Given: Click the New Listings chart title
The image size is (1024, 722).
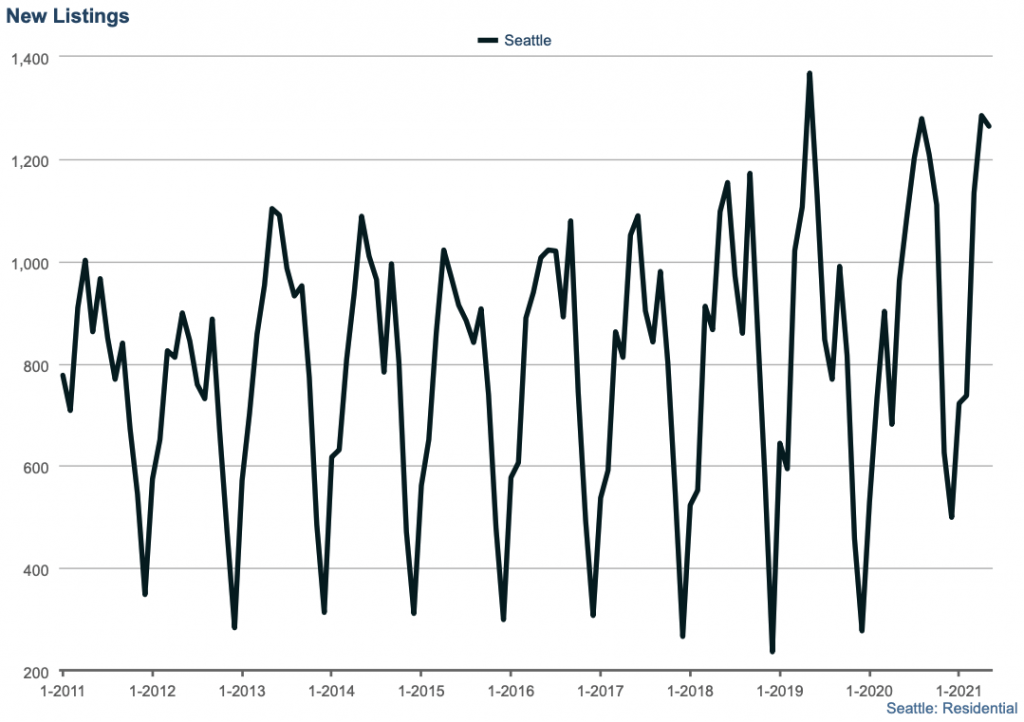Looking at the screenshot, I should coord(68,16).
